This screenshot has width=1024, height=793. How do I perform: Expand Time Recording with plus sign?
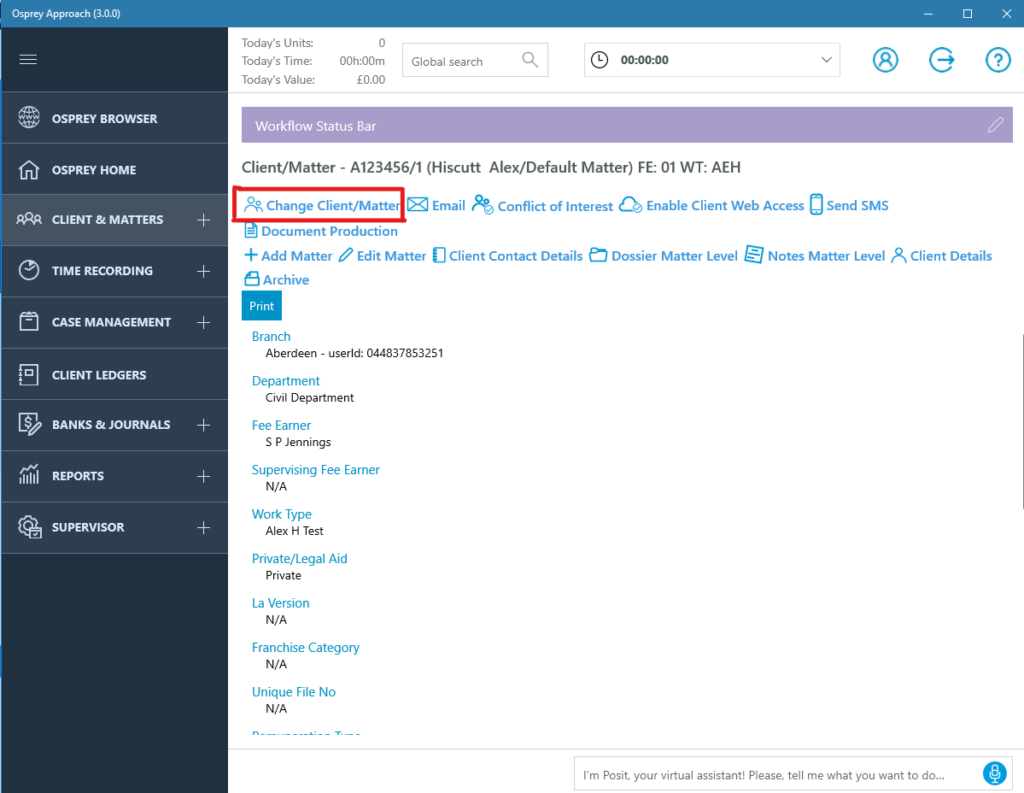click(204, 271)
